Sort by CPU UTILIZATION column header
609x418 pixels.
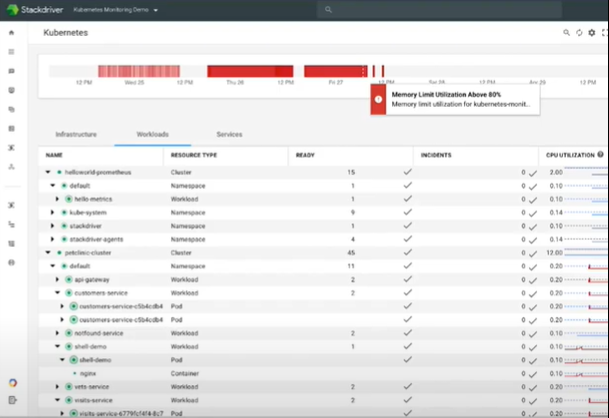click(x=570, y=155)
